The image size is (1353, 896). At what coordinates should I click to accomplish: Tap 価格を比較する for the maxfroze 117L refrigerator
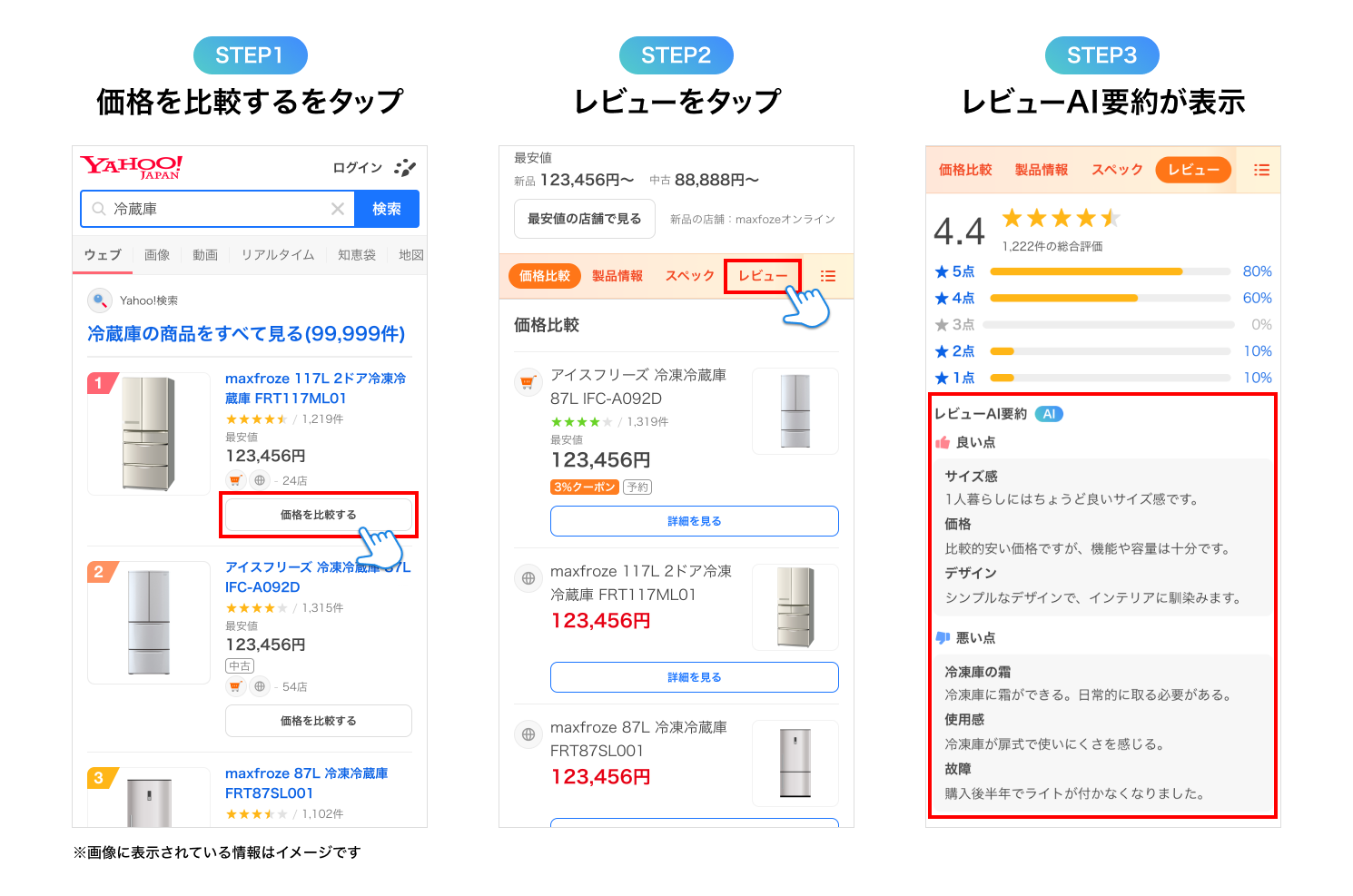click(318, 515)
